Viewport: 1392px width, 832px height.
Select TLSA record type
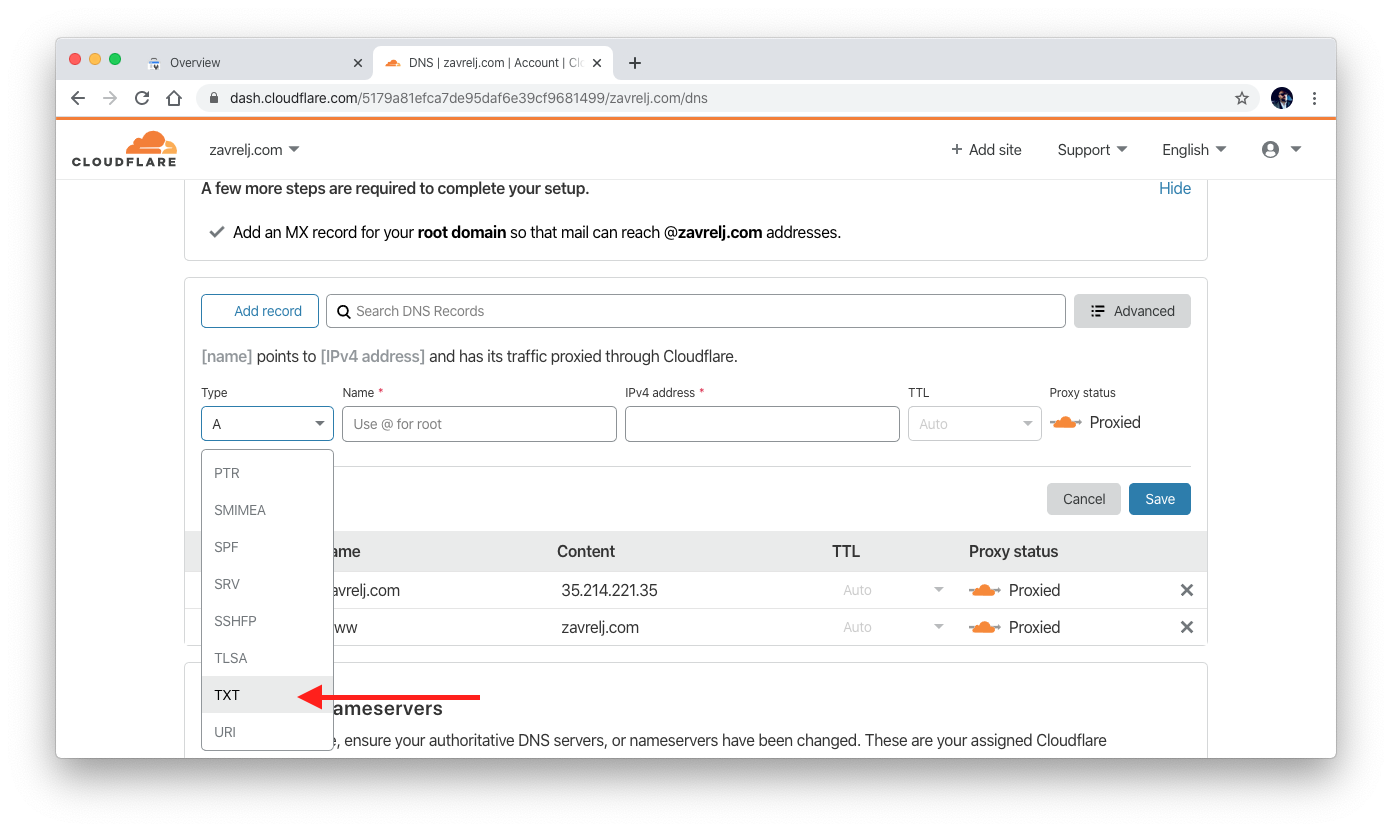[x=267, y=658]
